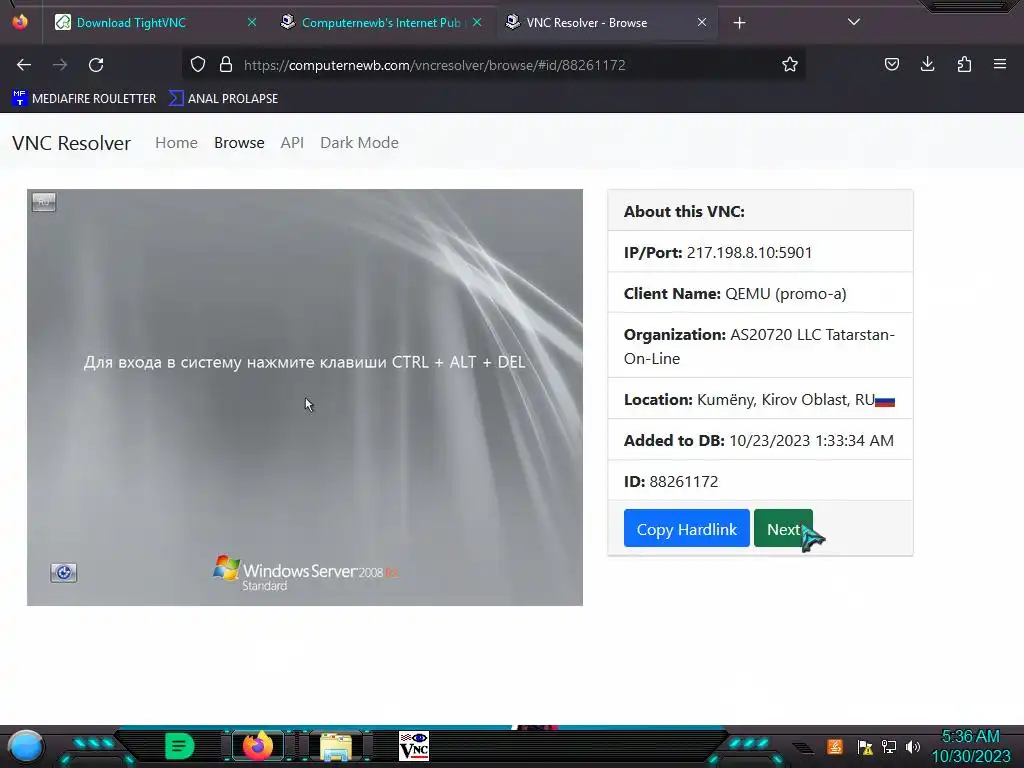Close the Computernewb's Internet Pub tab
Screen dimensions: 1024x768
pyautogui.click(x=477, y=22)
